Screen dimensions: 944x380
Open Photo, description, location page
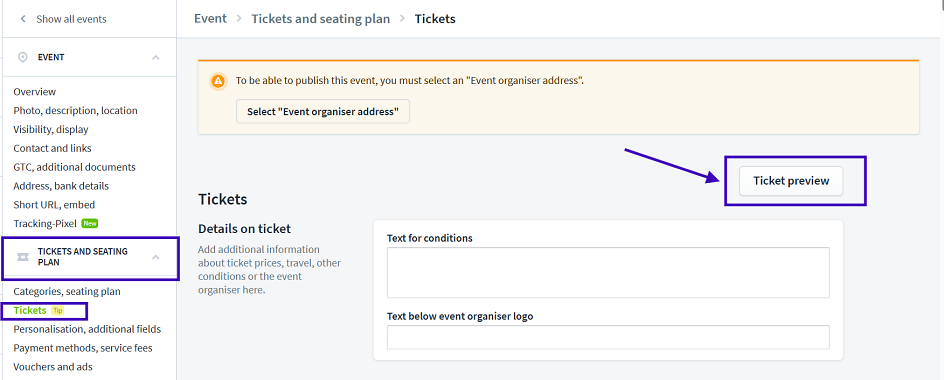click(75, 110)
